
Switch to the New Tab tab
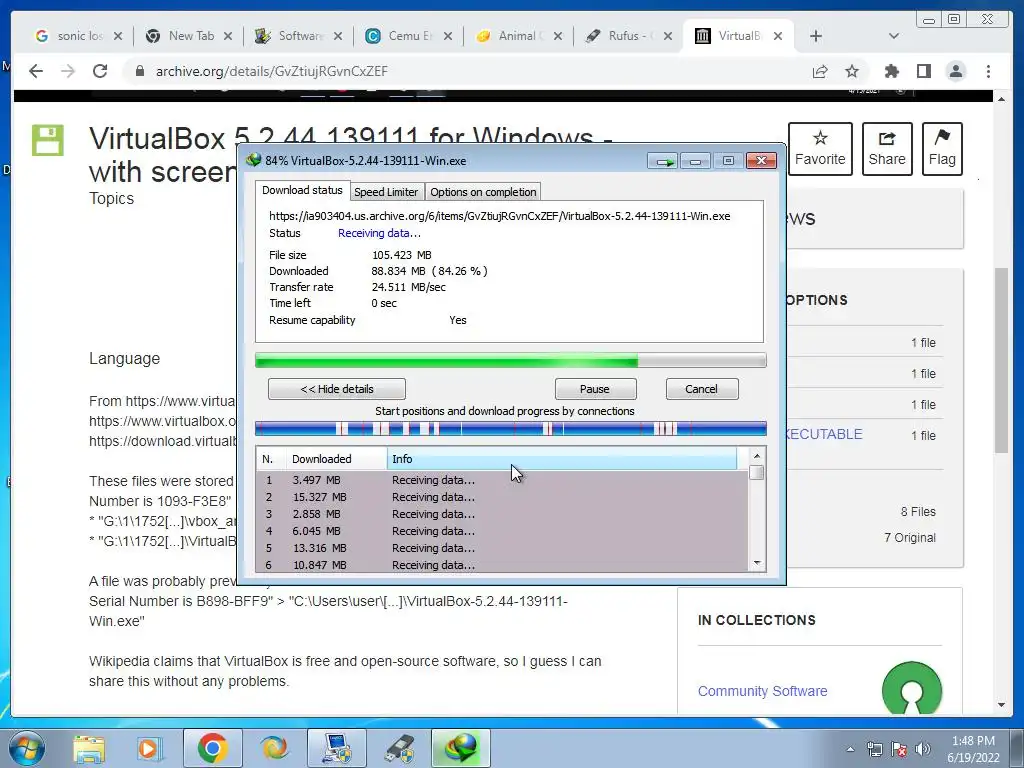point(189,36)
